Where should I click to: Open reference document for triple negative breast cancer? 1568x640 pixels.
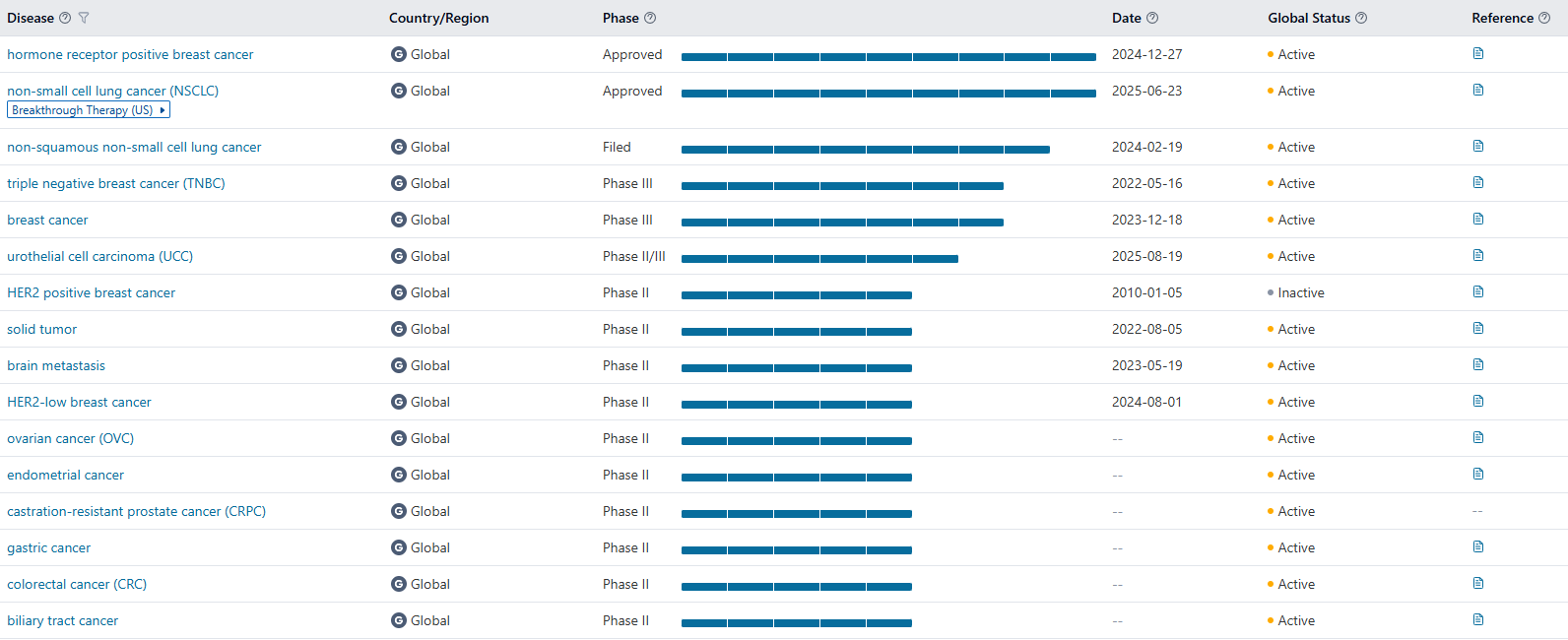click(1477, 182)
